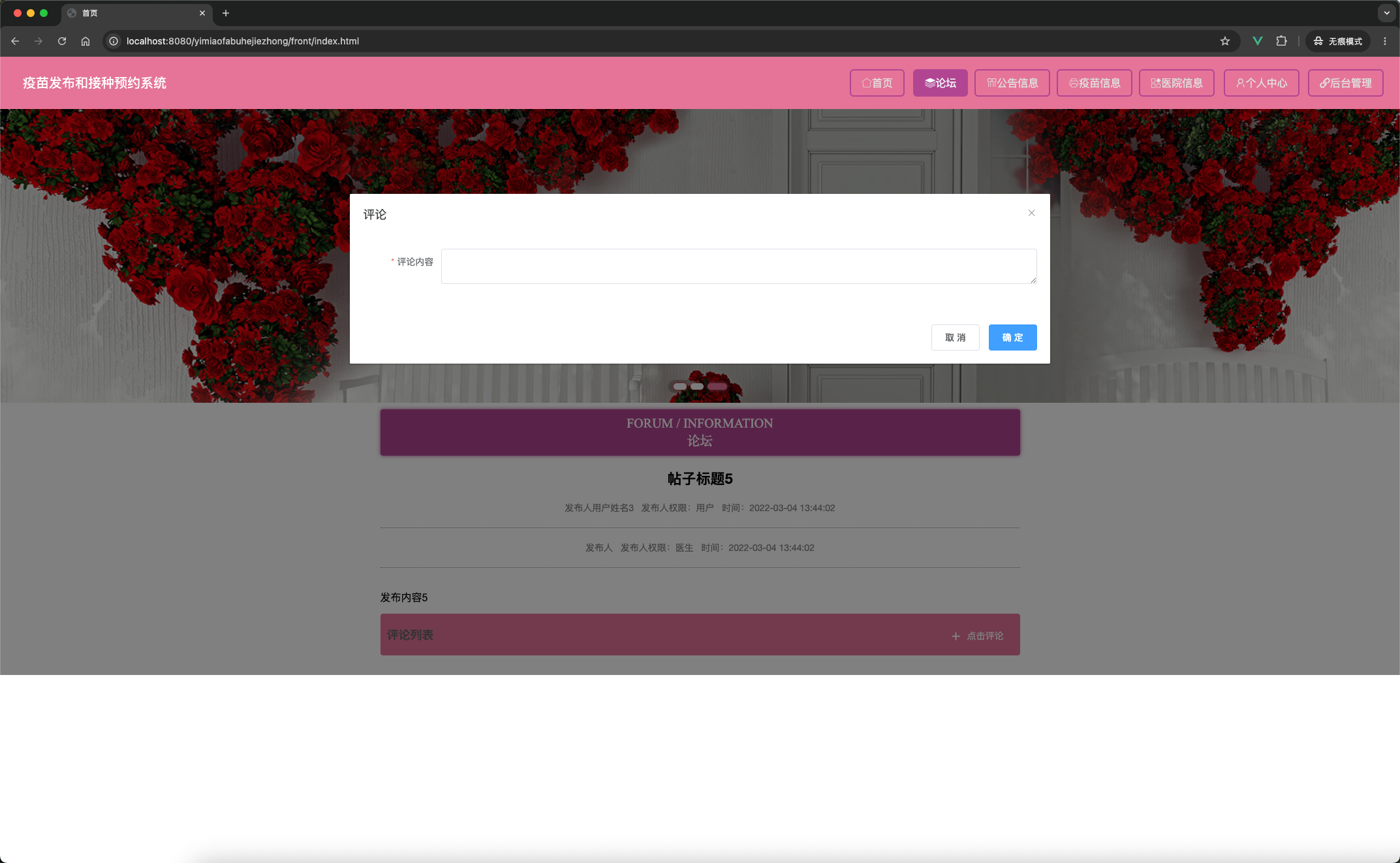Click the 发布内容5 text
Viewport: 1400px width, 863px height.
coord(404,597)
